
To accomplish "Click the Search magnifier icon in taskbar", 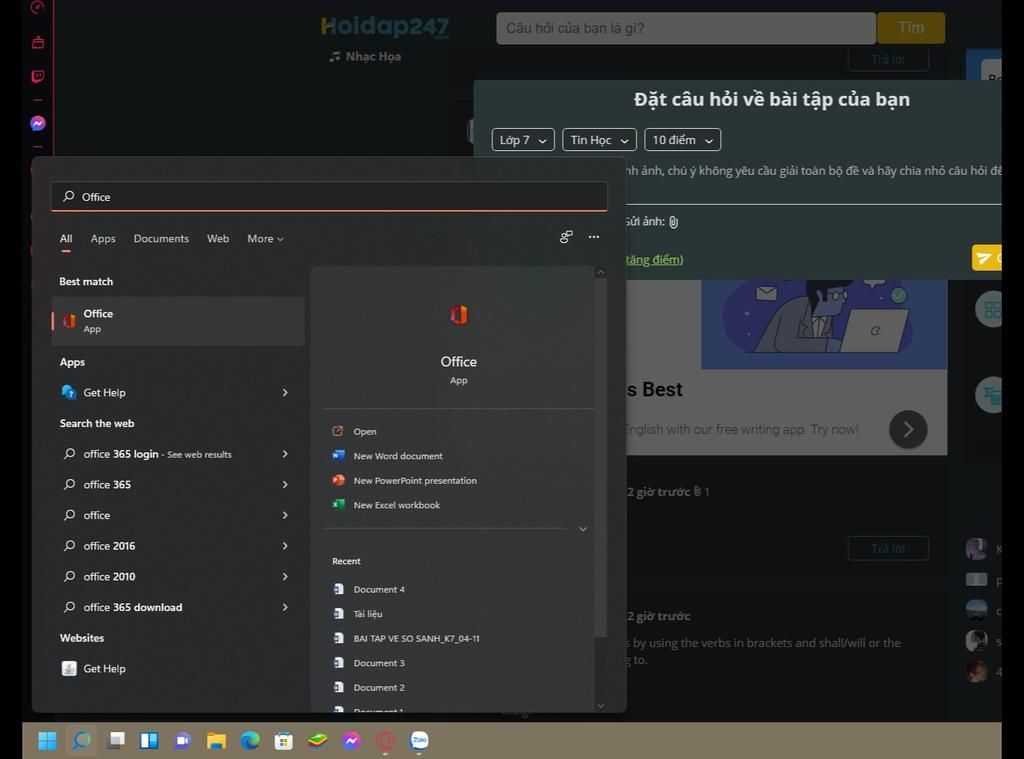I will (82, 740).
